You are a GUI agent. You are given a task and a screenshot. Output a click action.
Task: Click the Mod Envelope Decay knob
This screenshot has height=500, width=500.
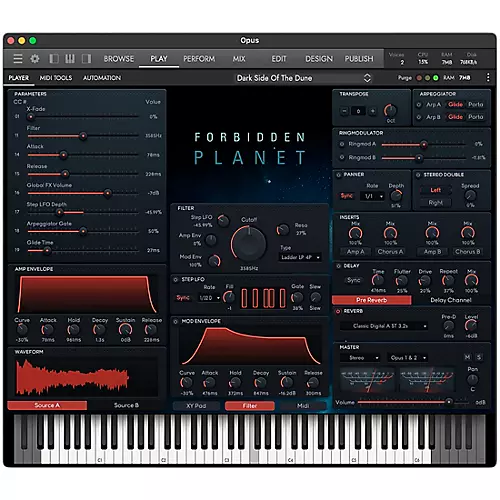260,383
